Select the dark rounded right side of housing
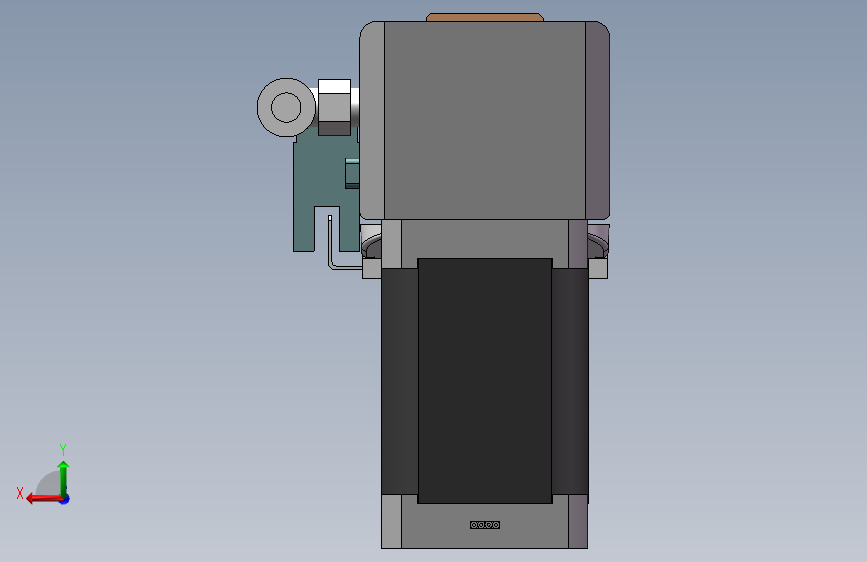Image resolution: width=867 pixels, height=562 pixels. click(598, 120)
